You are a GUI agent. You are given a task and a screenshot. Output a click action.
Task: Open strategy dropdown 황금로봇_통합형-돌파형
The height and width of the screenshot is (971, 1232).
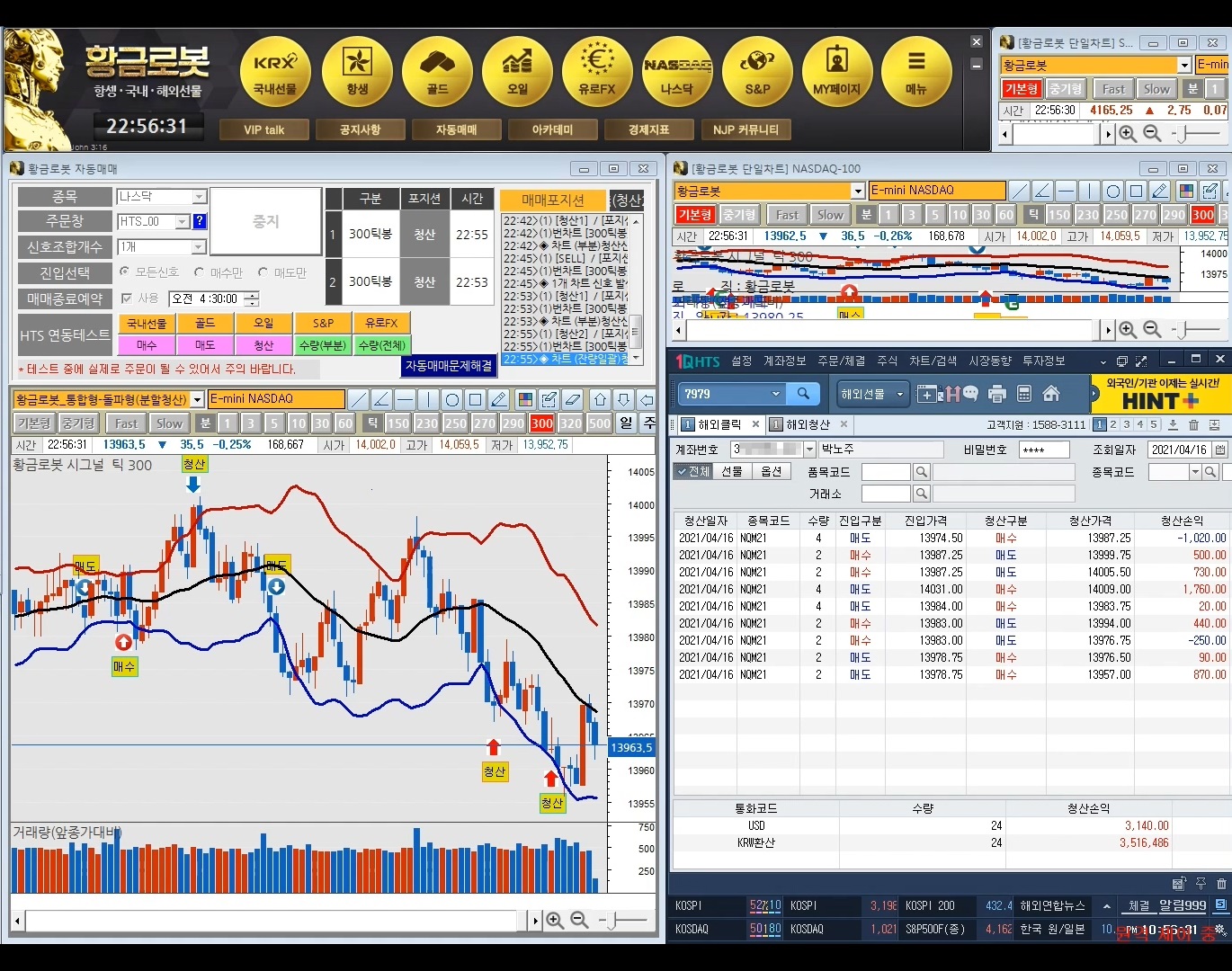point(198,399)
